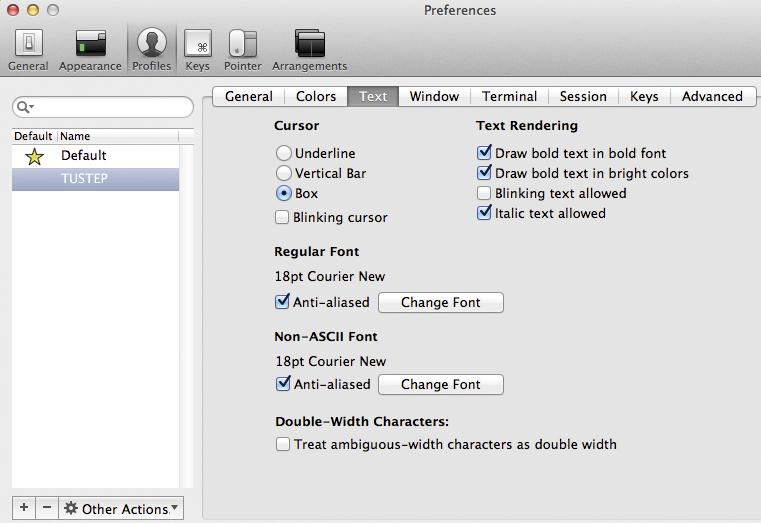Select the Underline cursor option
This screenshot has height=523, width=761.
pyautogui.click(x=284, y=153)
